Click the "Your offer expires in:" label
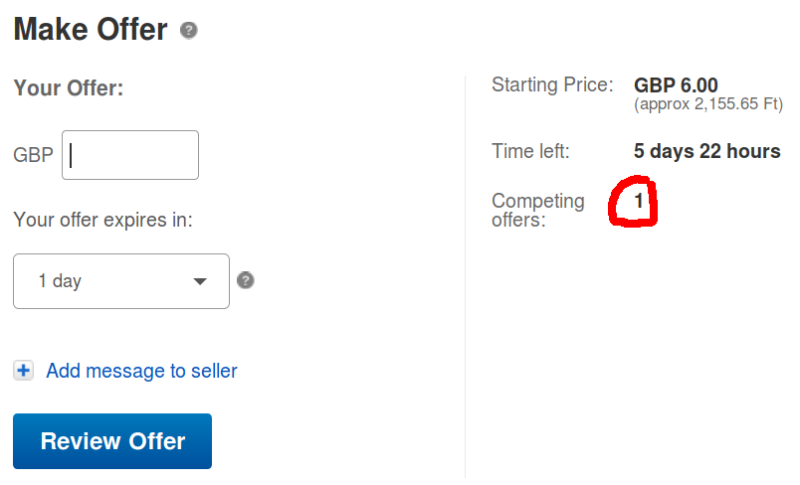 pyautogui.click(x=103, y=219)
